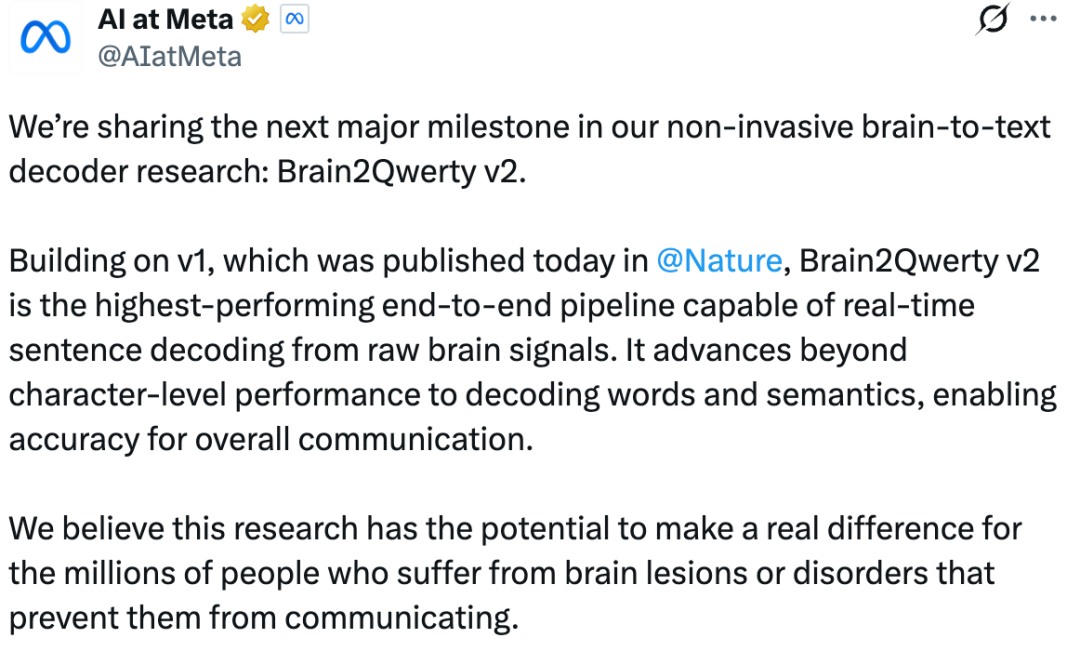Click the "millions of people who suffer" line

(501, 574)
